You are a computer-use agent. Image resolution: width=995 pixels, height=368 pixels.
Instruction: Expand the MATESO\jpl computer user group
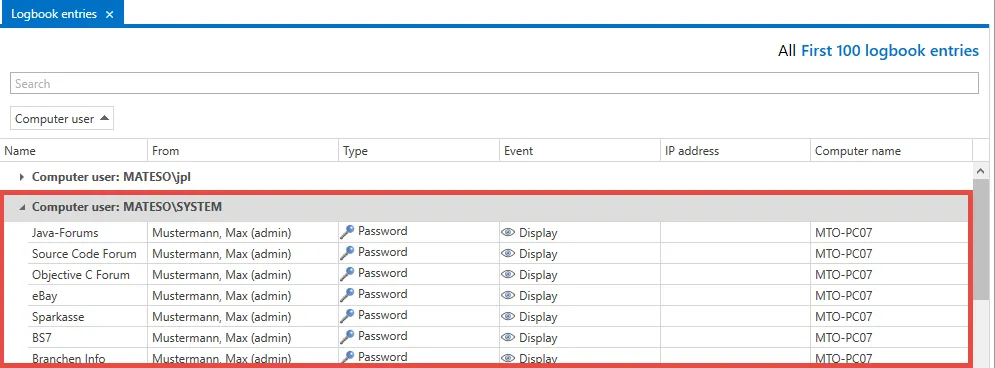(x=22, y=178)
